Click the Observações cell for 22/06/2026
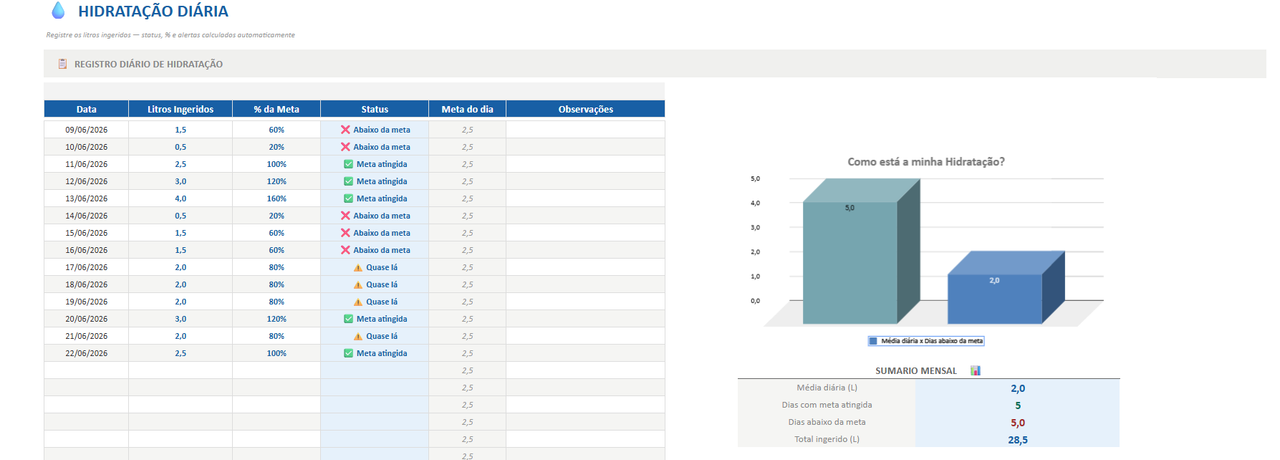 (x=585, y=353)
